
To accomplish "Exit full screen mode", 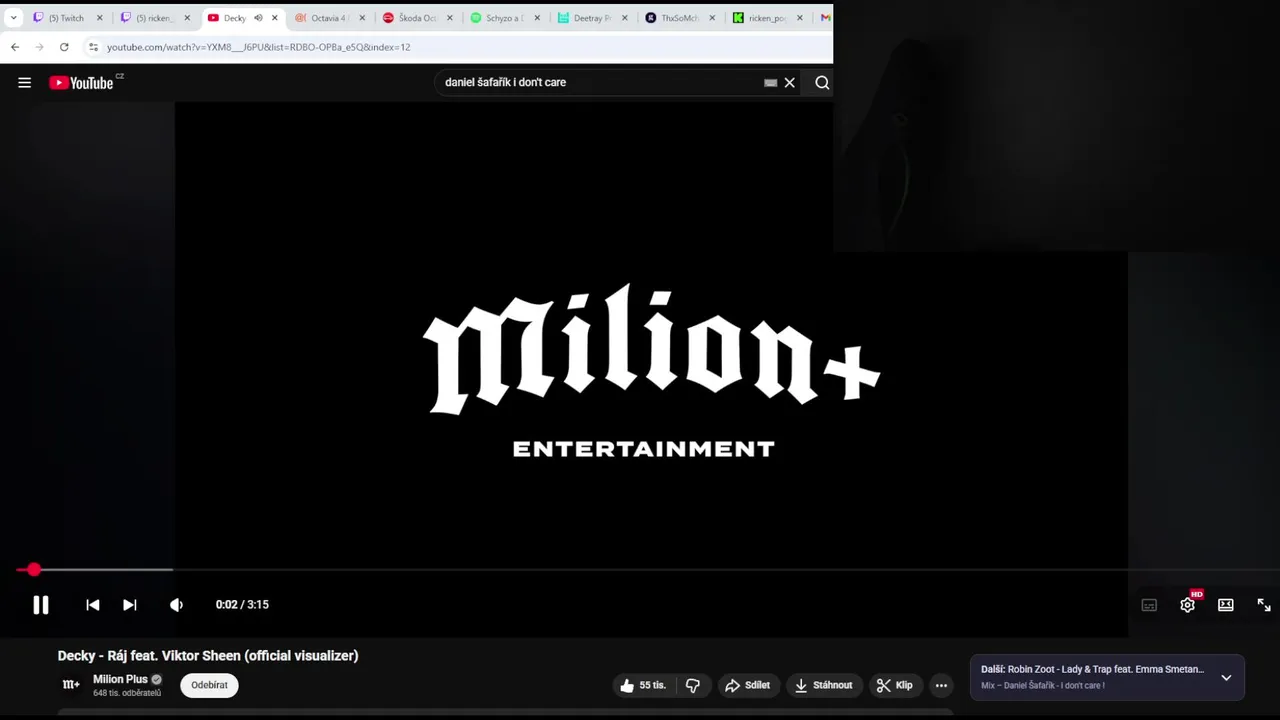I will [x=1264, y=605].
